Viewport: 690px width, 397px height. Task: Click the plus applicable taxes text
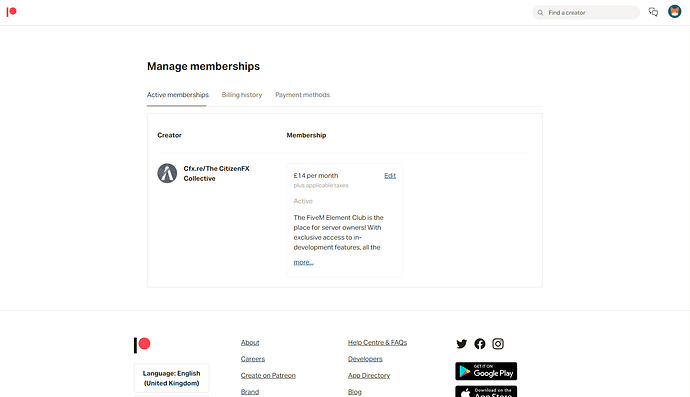pyautogui.click(x=321, y=186)
